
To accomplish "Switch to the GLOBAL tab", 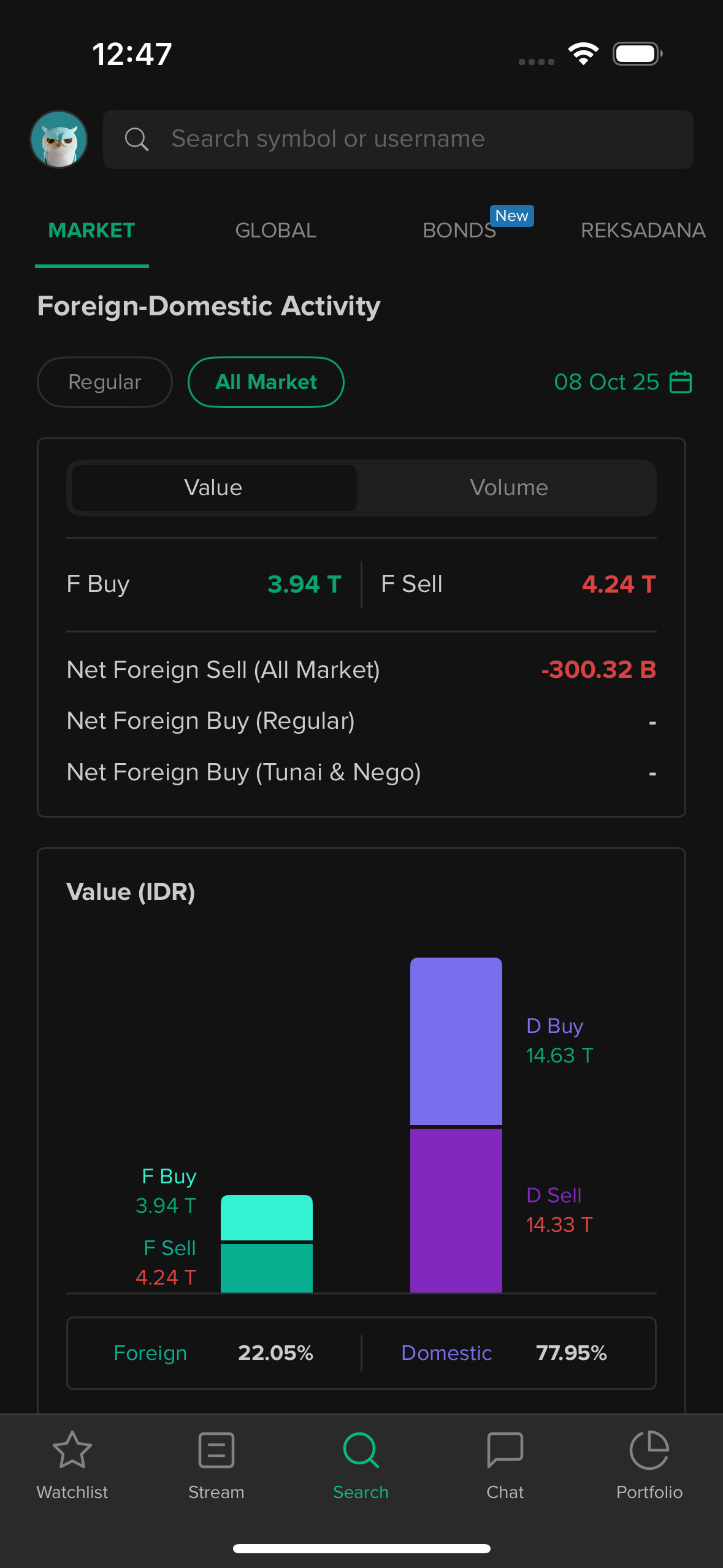I will tap(275, 231).
